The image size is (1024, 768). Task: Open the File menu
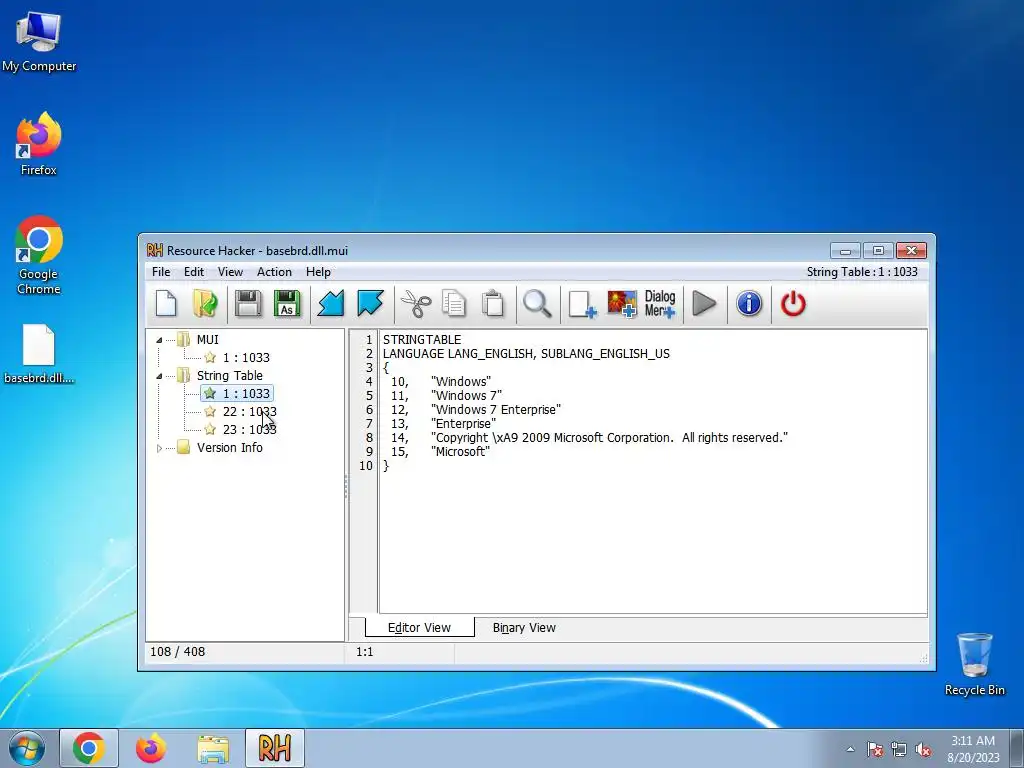(x=161, y=272)
